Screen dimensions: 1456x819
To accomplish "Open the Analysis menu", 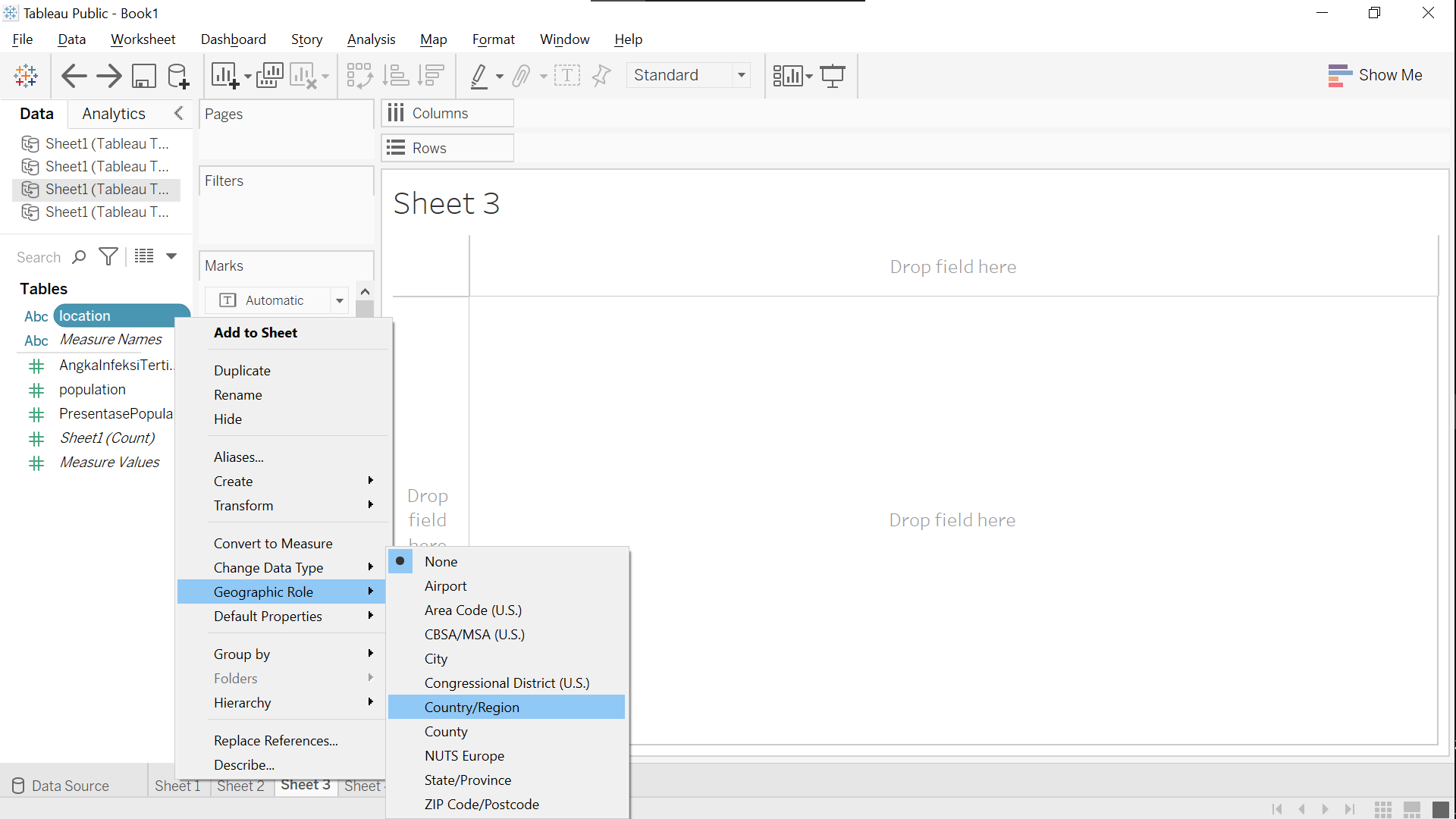I will point(371,39).
